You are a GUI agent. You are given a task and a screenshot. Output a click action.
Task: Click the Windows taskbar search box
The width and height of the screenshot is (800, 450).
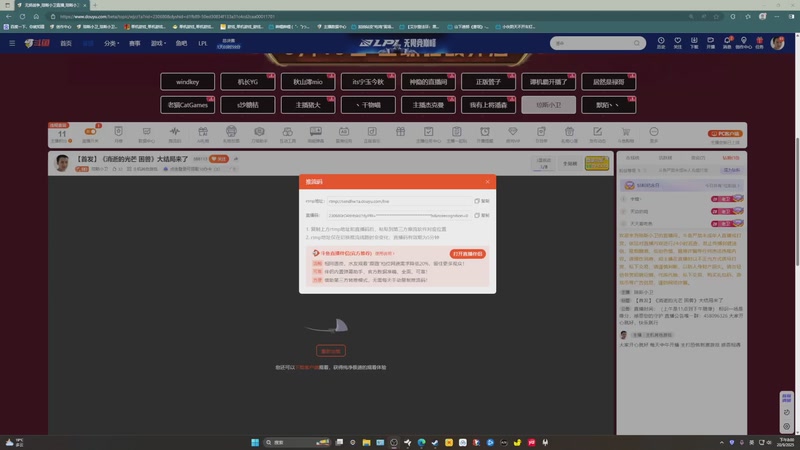coord(297,442)
